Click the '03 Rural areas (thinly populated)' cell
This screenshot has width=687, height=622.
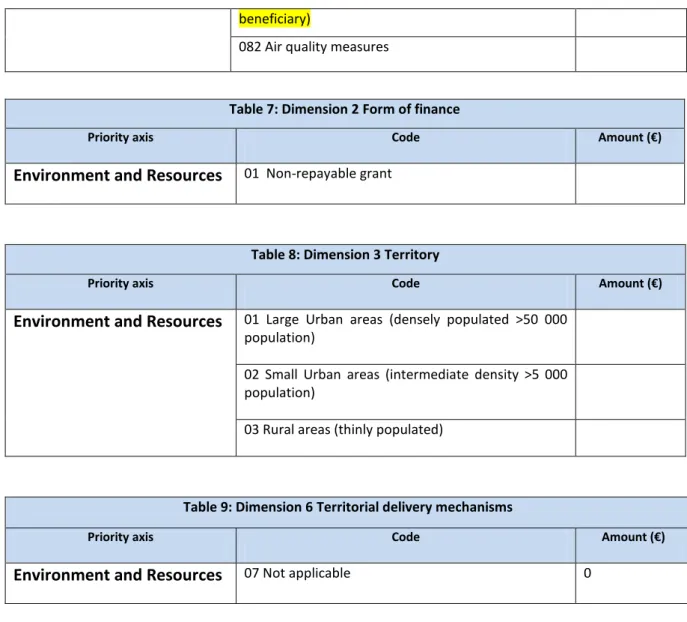[x=405, y=438]
